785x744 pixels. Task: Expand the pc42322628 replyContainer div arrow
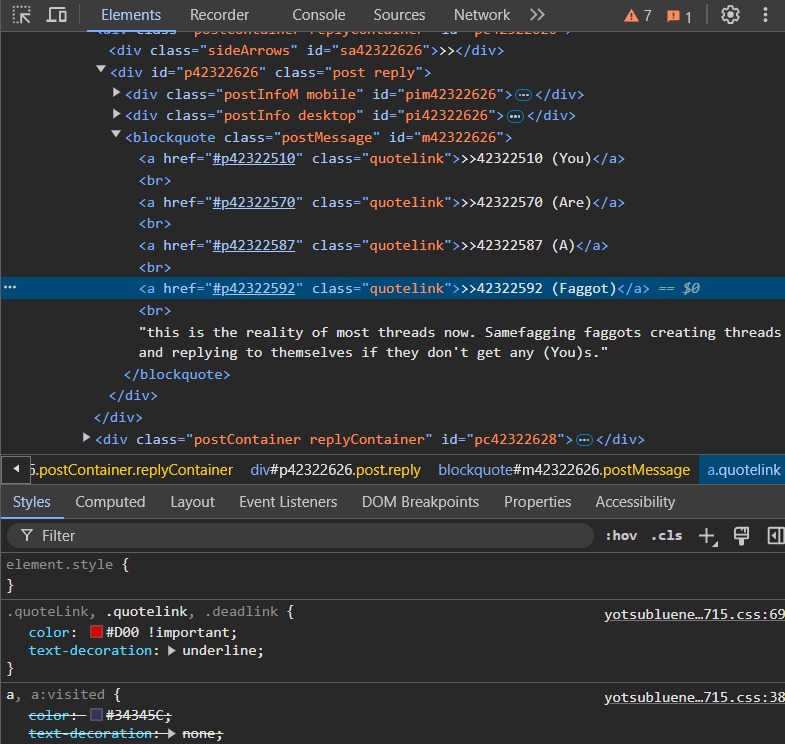(86, 438)
